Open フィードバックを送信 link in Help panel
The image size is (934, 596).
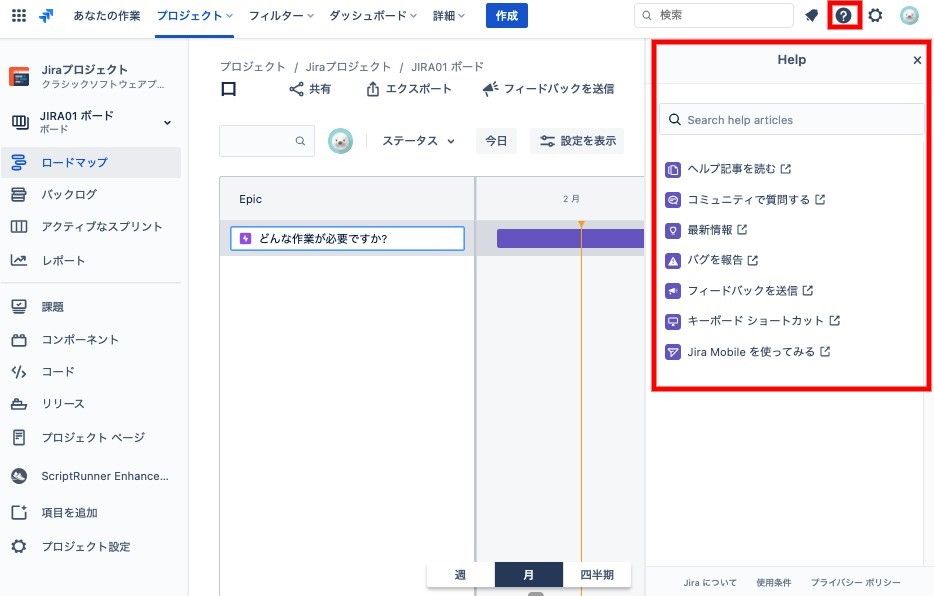pyautogui.click(x=739, y=291)
